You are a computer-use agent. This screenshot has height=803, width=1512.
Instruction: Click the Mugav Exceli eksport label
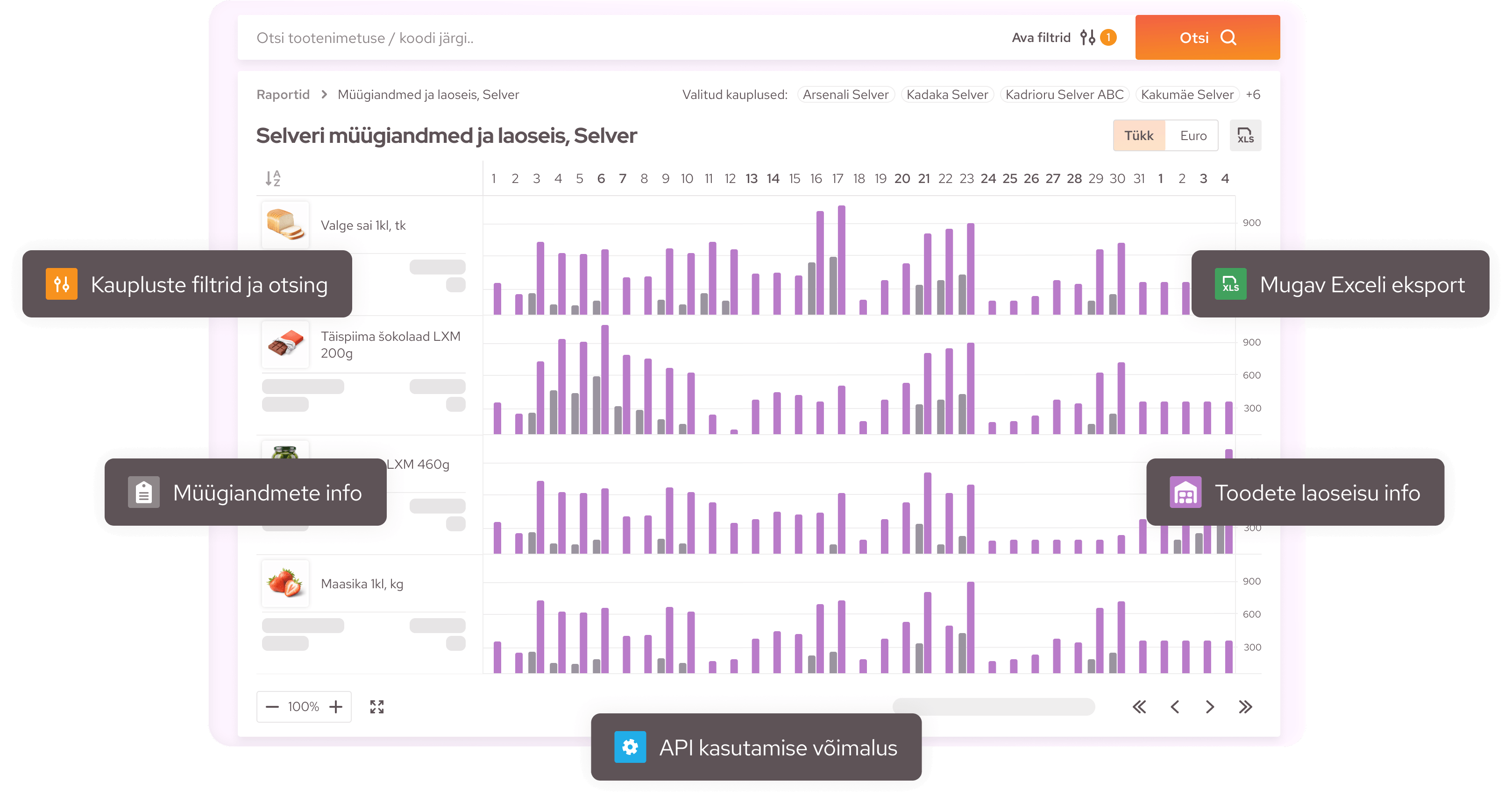pyautogui.click(x=1363, y=284)
